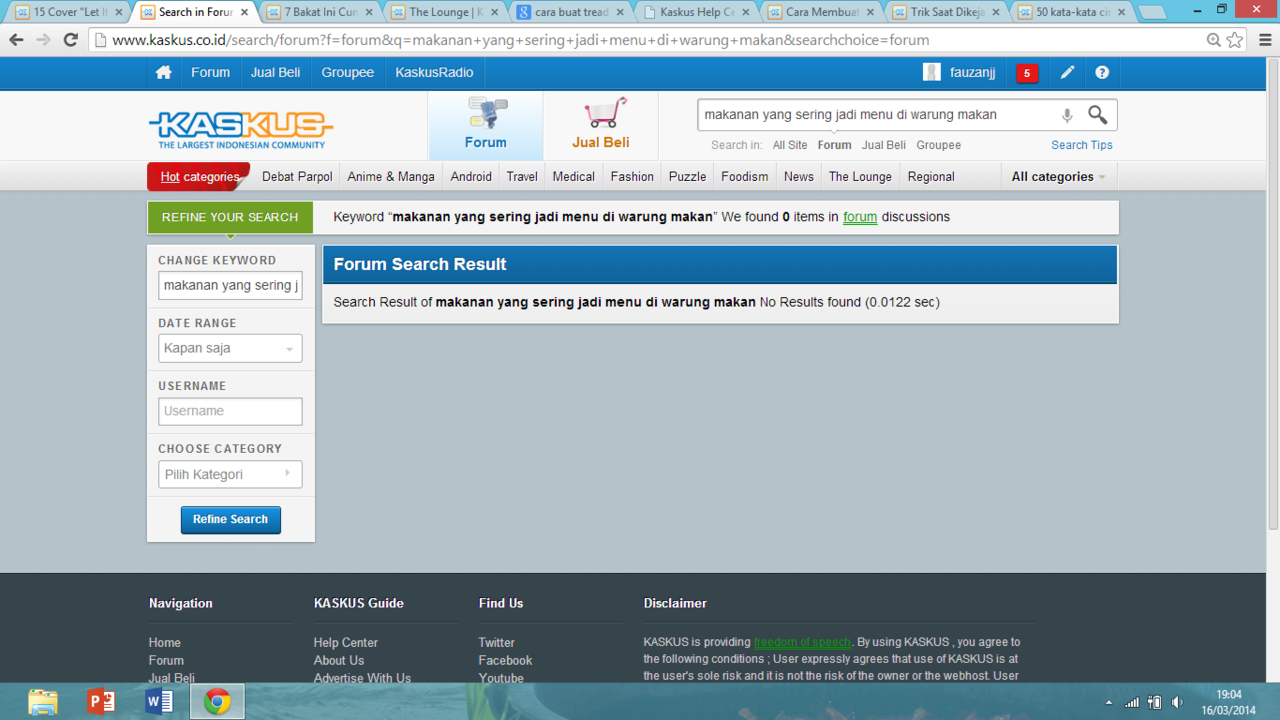This screenshot has height=720, width=1280.
Task: Go back with browser back arrow
Action: pos(16,40)
